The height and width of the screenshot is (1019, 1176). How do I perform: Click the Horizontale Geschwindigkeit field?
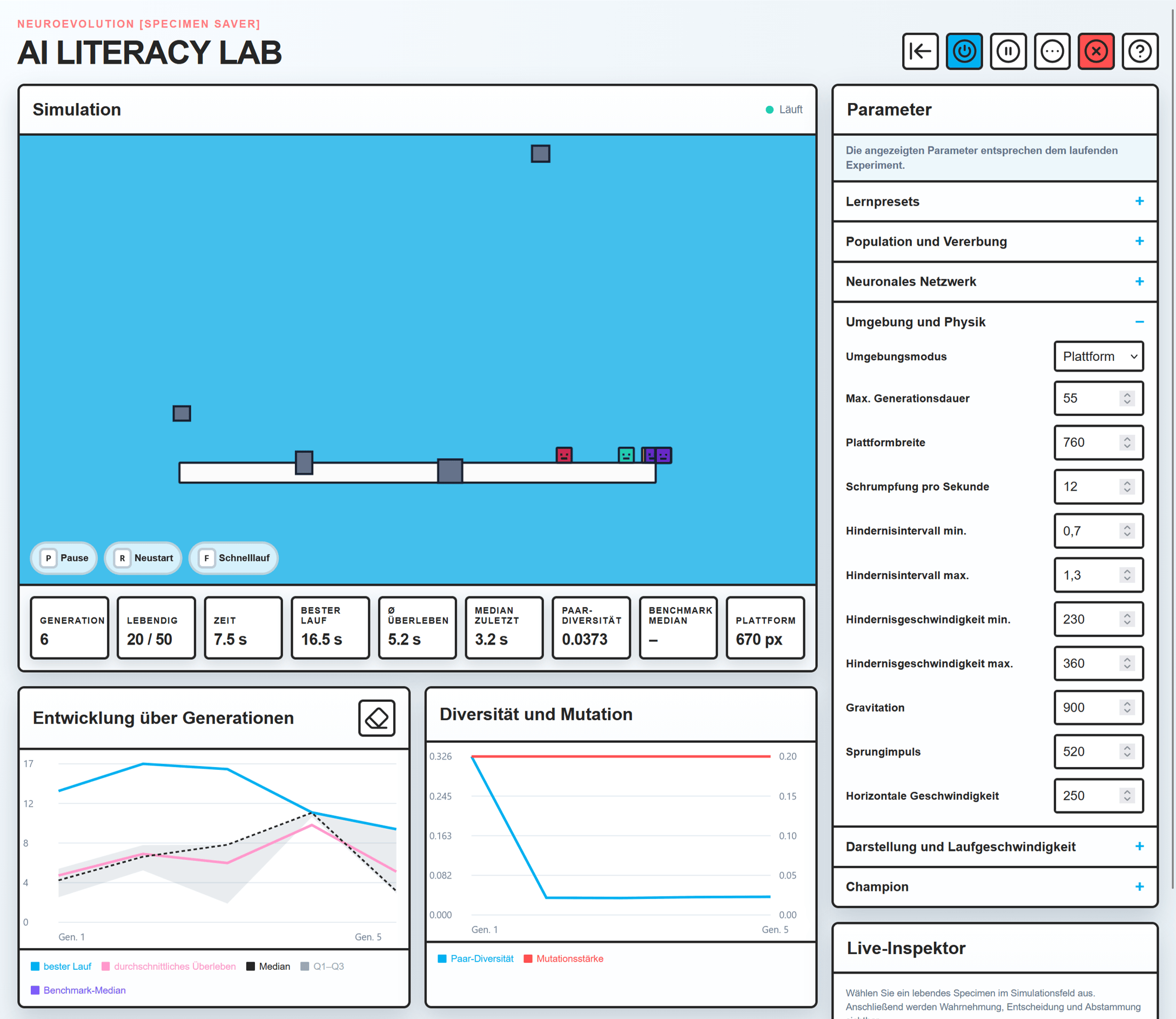point(1099,796)
